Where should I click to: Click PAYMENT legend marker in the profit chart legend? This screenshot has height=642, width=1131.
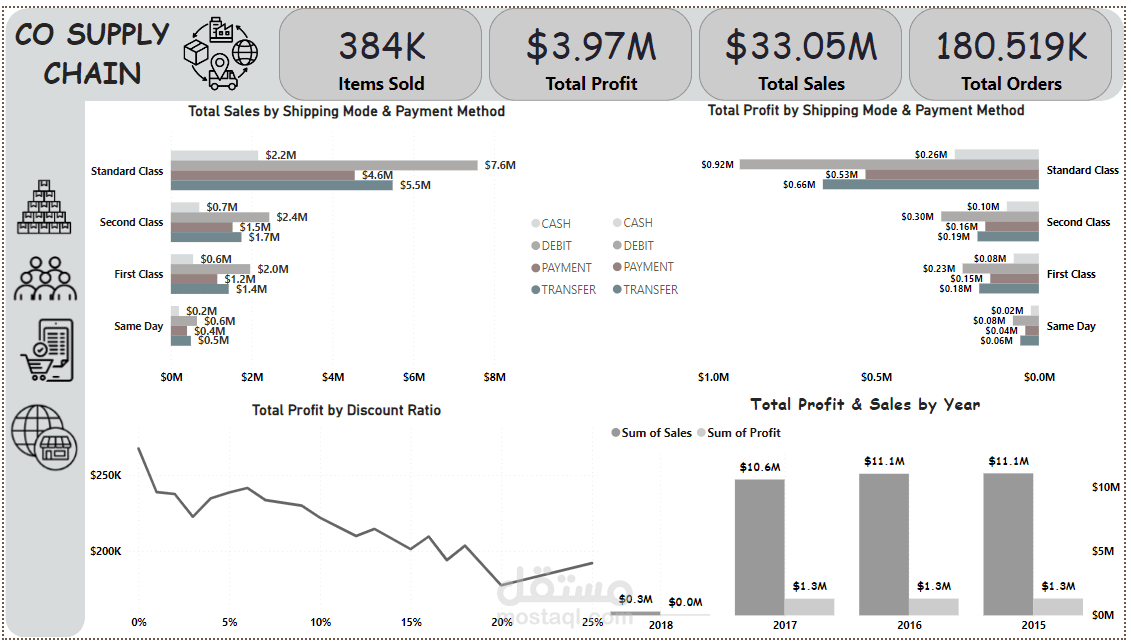[x=617, y=267]
